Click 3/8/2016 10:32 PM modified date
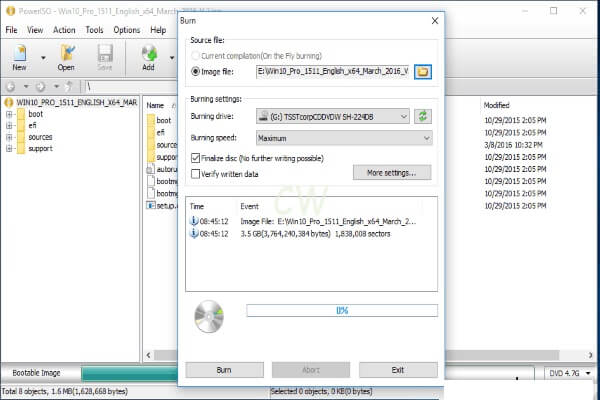 click(513, 145)
